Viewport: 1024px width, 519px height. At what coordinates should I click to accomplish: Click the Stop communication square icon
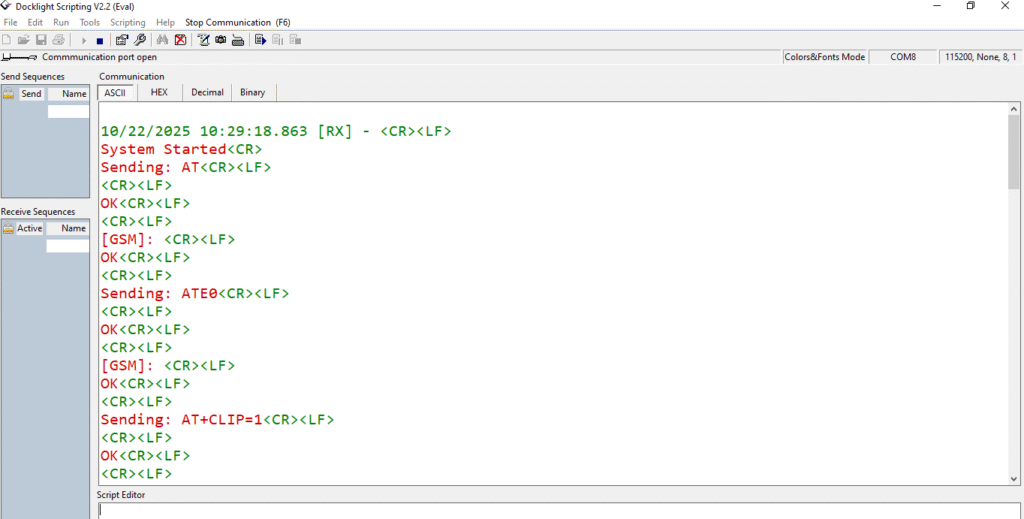(99, 40)
